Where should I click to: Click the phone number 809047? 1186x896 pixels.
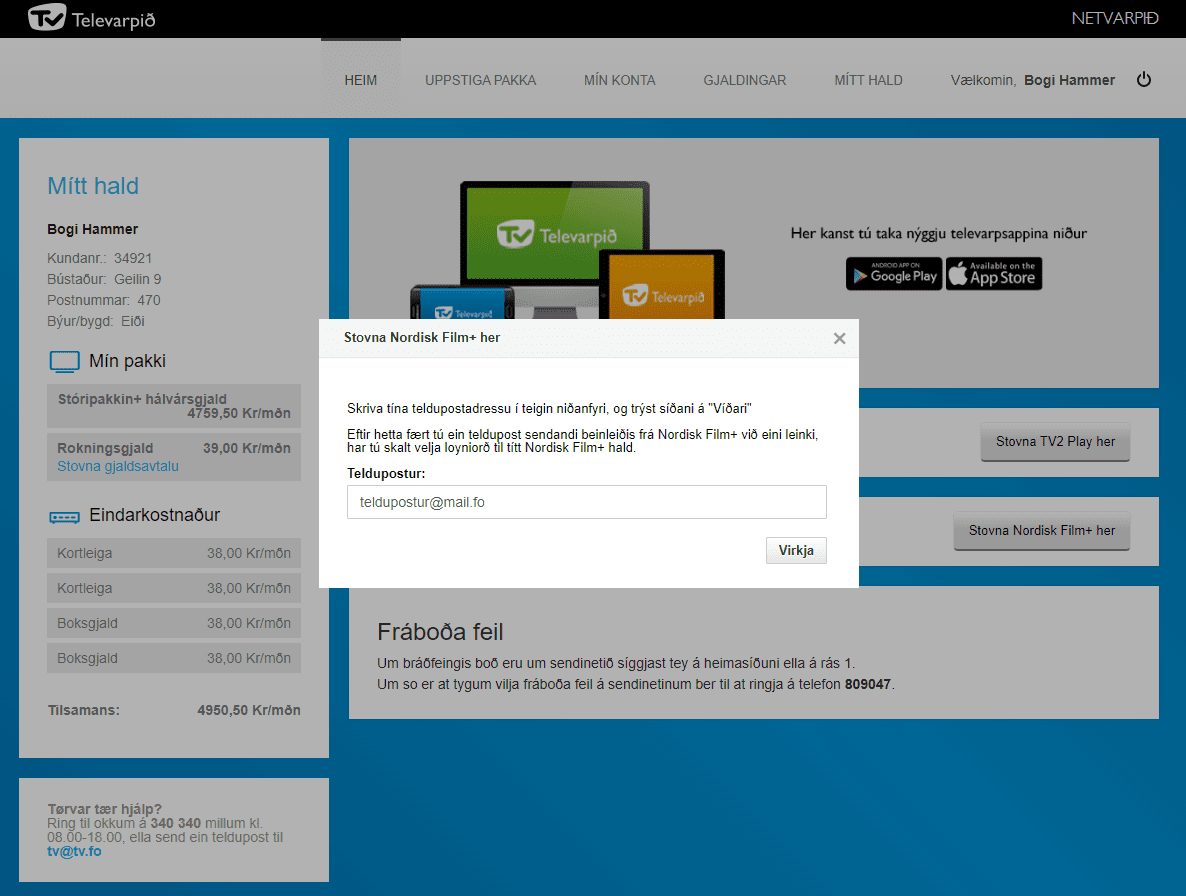(x=868, y=684)
